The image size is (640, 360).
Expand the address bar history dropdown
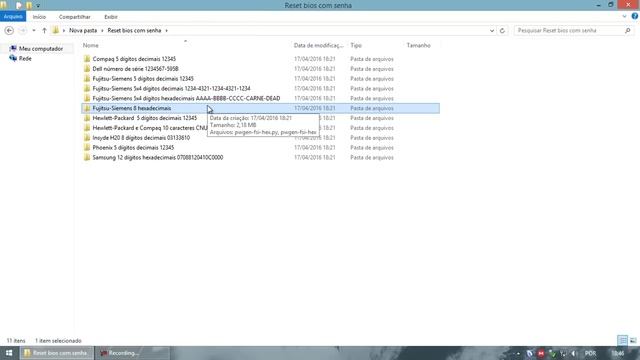coord(492,31)
